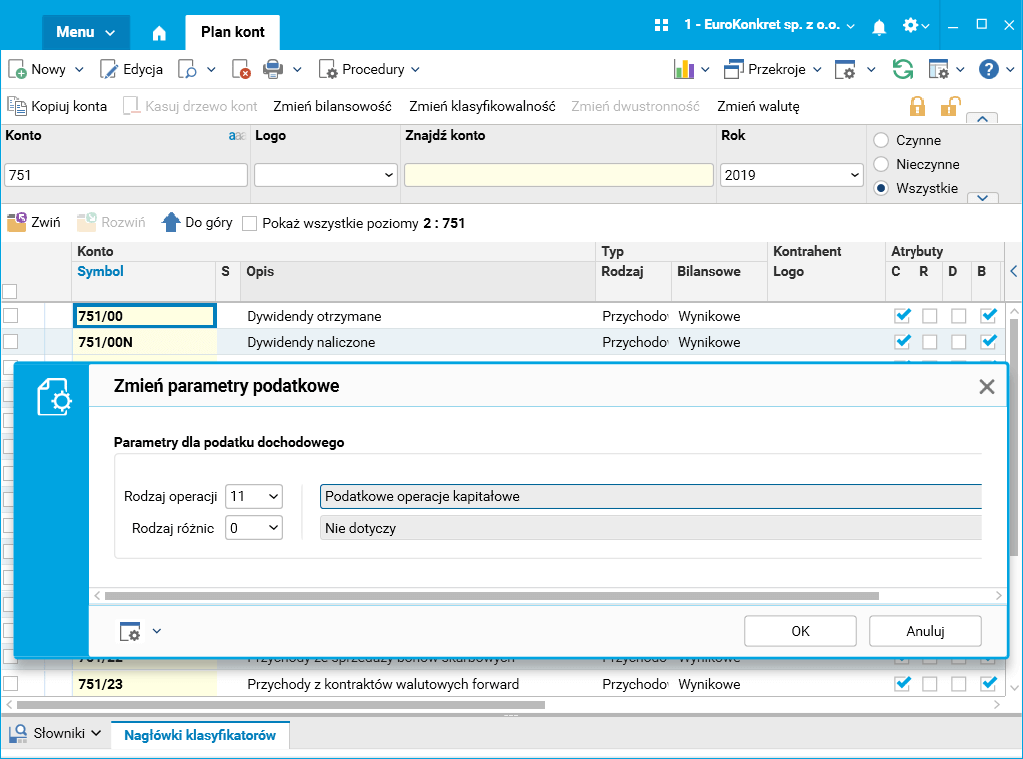This screenshot has height=759, width=1023.
Task: Select the Czynne radio button
Action: pos(881,140)
